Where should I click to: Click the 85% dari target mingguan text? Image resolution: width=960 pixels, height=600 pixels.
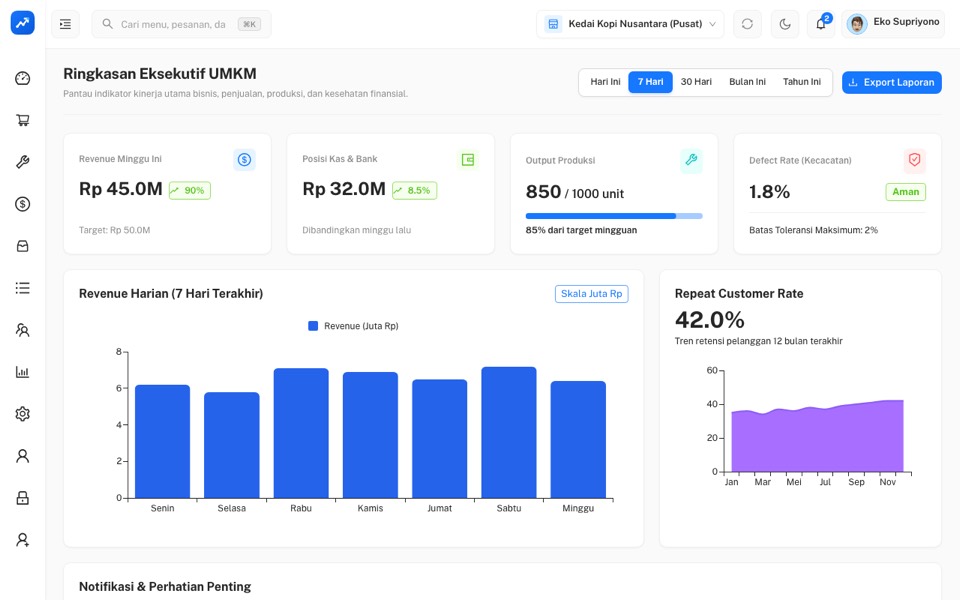point(581,230)
